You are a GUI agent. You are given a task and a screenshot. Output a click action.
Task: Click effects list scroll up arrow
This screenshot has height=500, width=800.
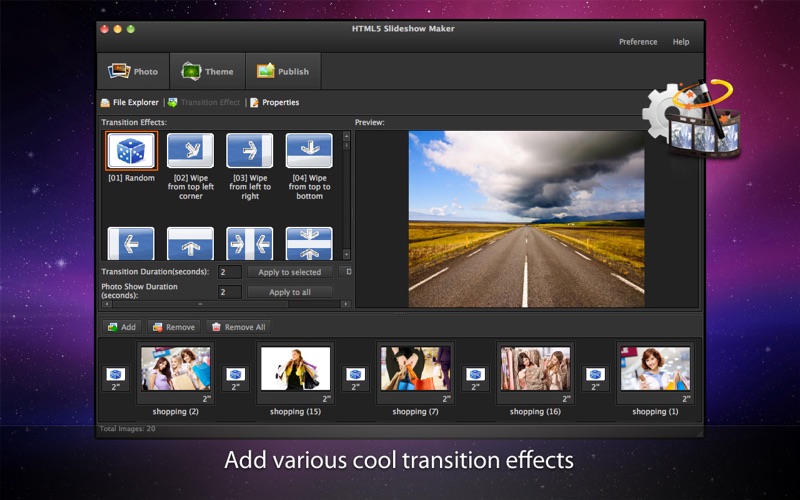tap(346, 136)
